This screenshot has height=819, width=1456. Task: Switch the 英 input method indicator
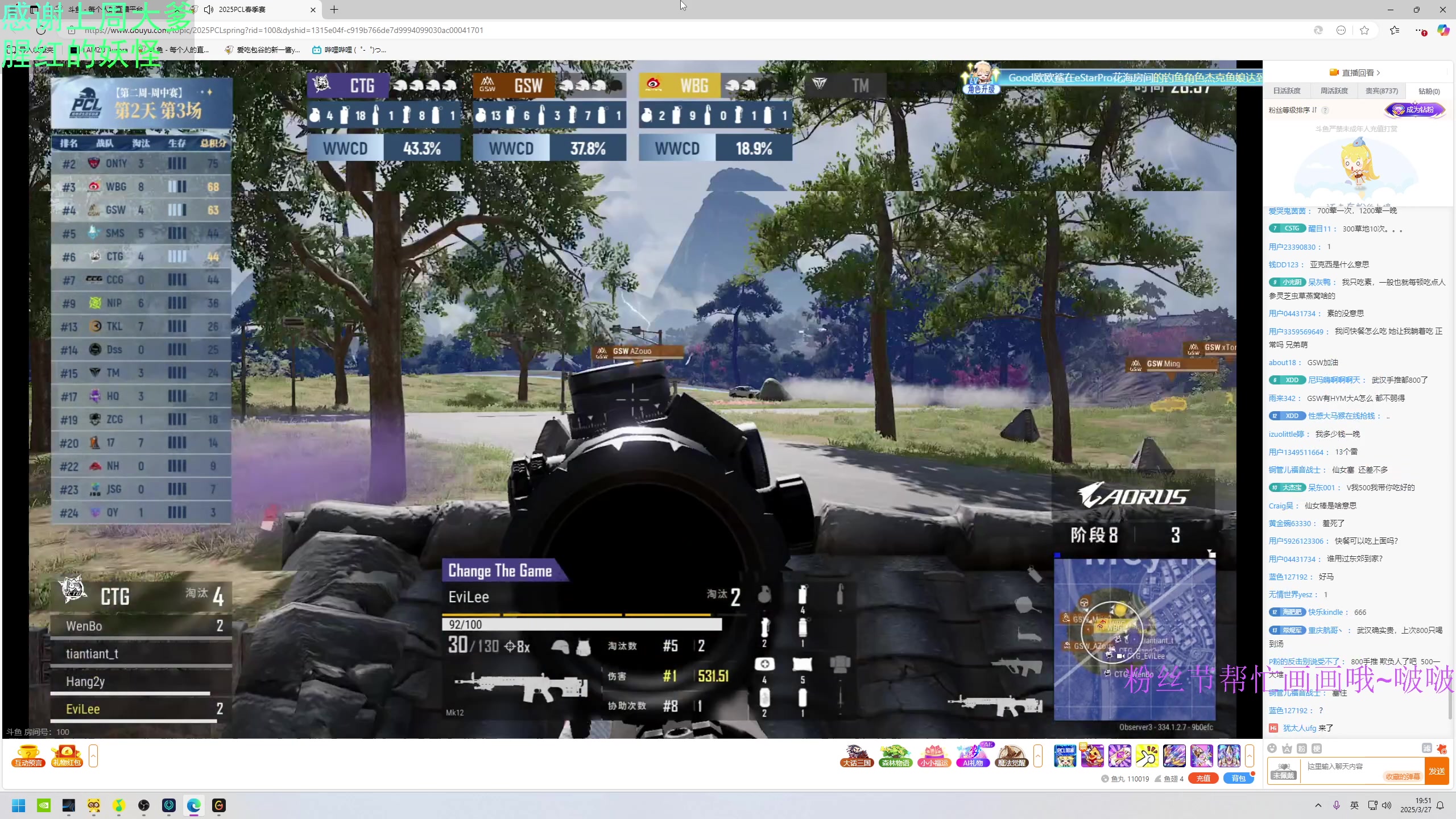[x=1354, y=805]
